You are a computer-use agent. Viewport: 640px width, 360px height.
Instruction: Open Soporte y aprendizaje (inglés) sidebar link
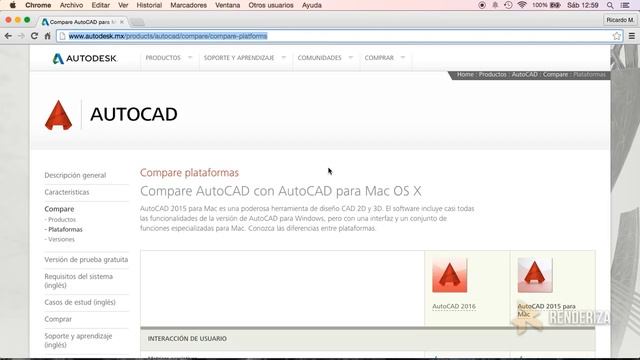point(78,340)
